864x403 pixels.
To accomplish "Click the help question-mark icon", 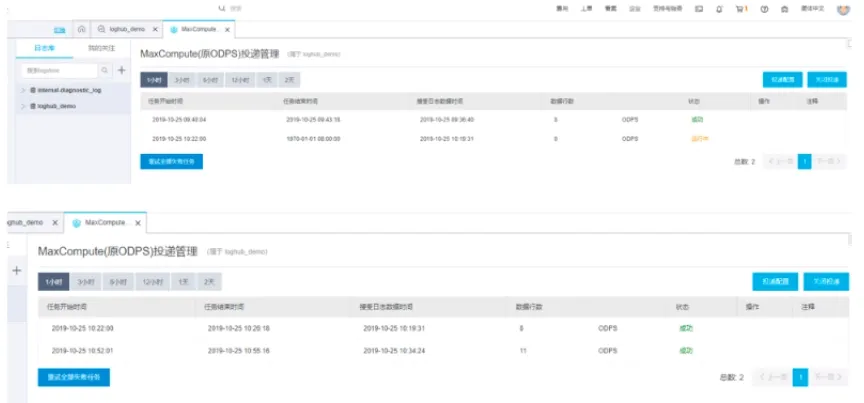I will coord(764,9).
